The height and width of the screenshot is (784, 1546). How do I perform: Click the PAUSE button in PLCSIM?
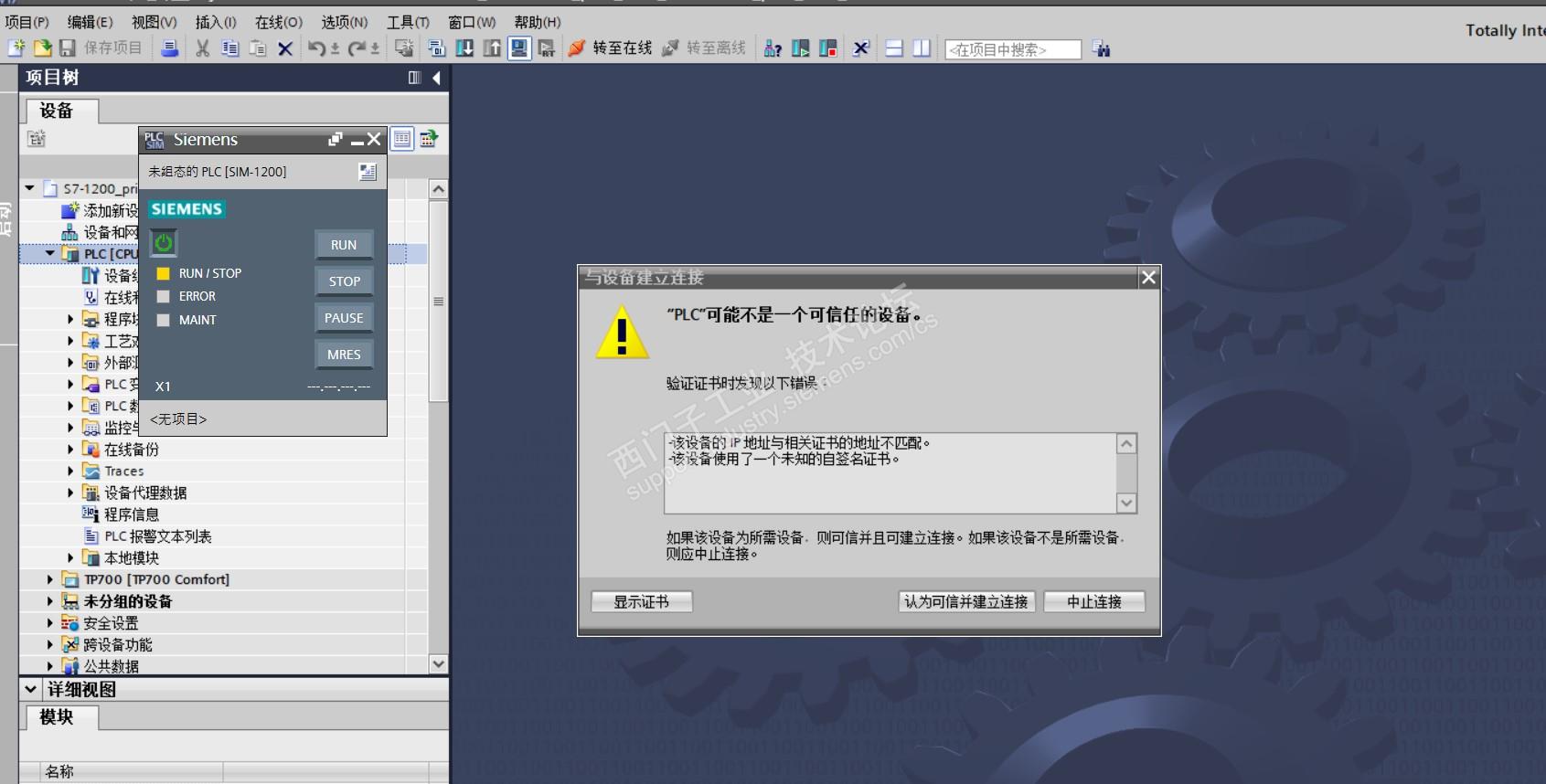coord(344,318)
